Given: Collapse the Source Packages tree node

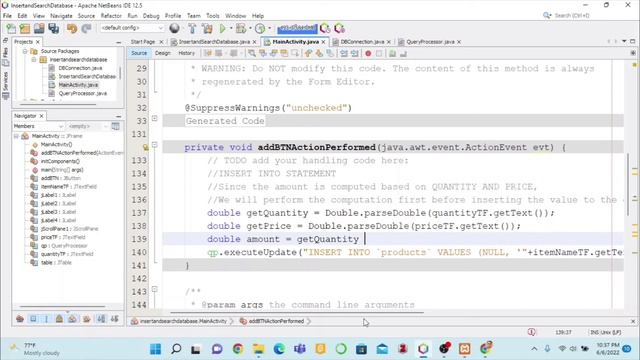Looking at the screenshot, I should 25,51.
